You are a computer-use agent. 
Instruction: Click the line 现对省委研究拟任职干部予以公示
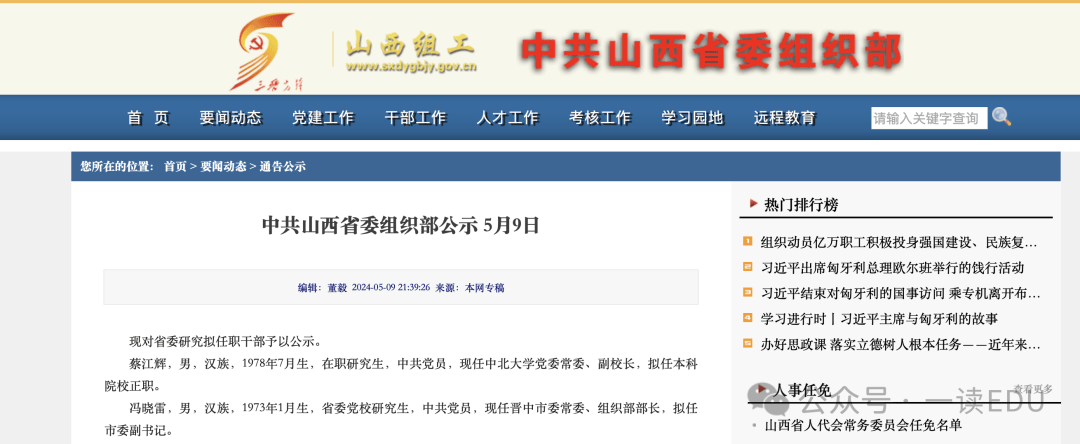coord(225,341)
